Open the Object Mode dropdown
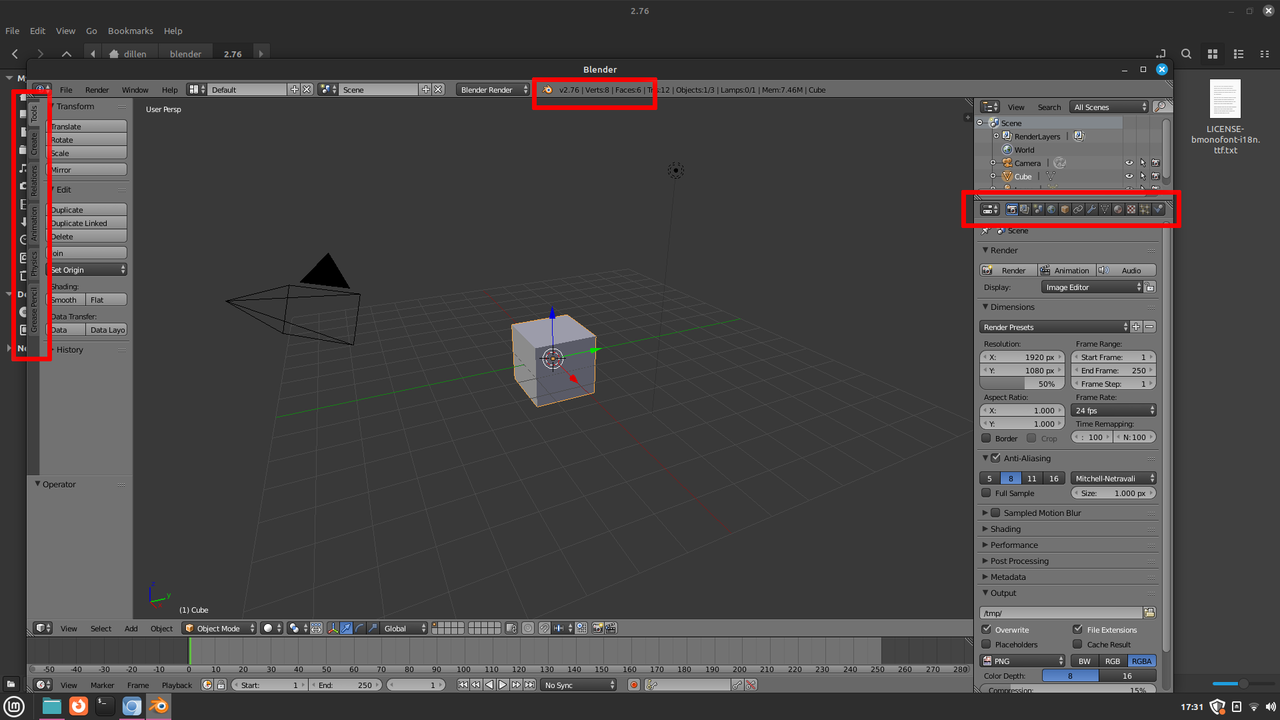Image resolution: width=1280 pixels, height=720 pixels. [x=219, y=628]
